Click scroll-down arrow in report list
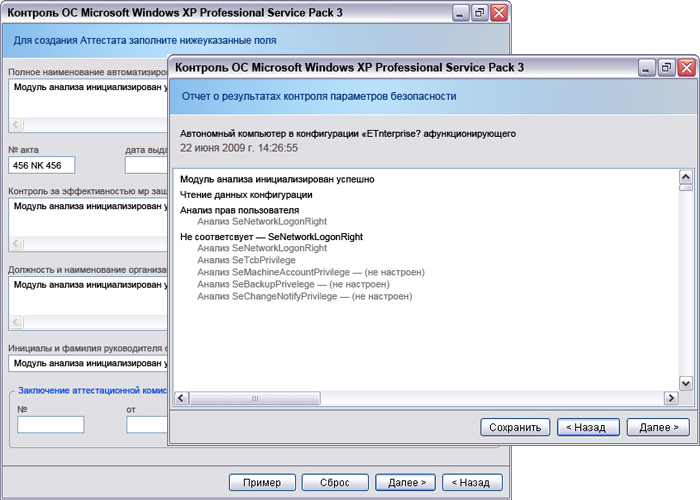 tap(686, 383)
